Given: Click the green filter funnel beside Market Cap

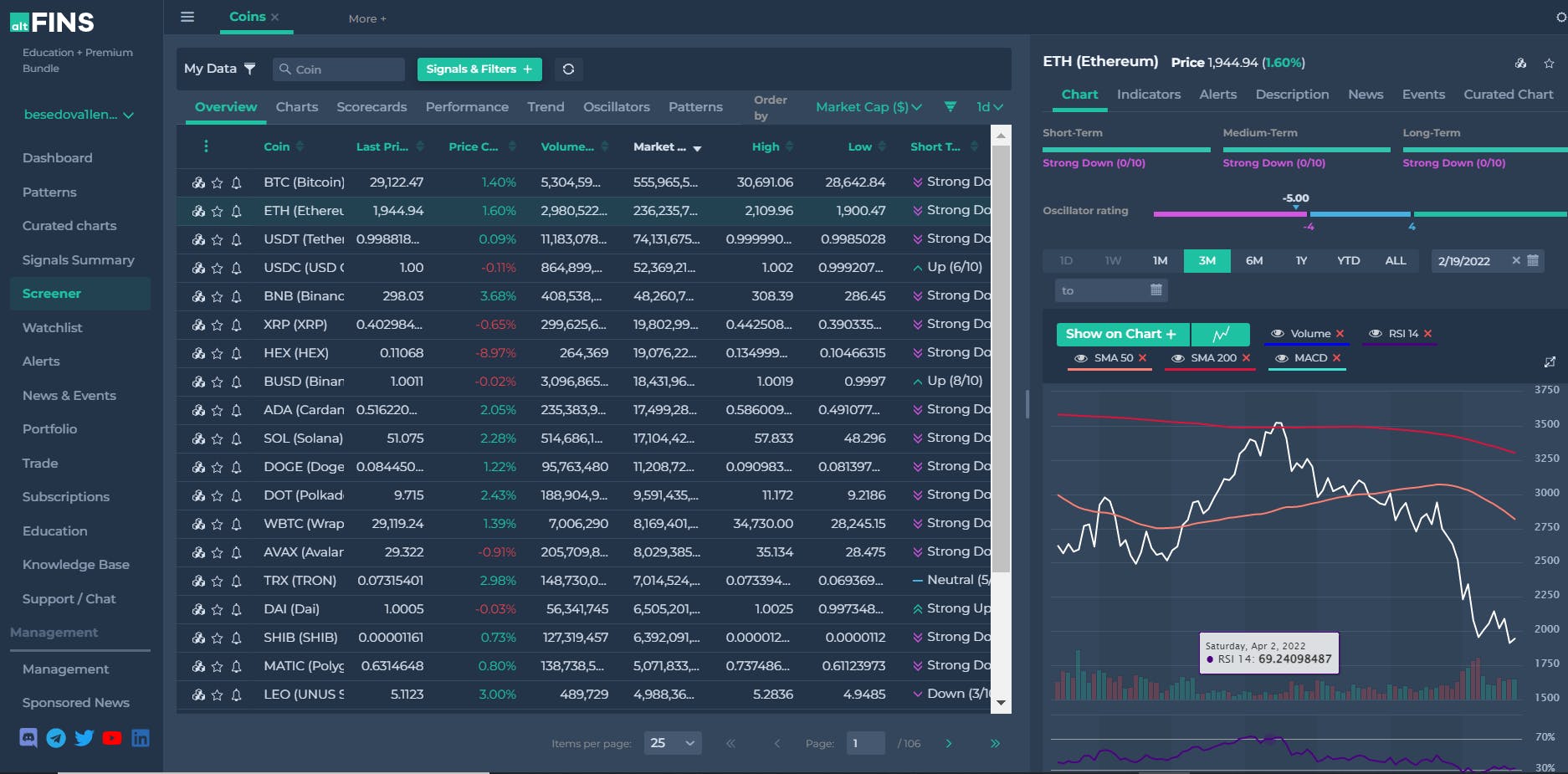Looking at the screenshot, I should pyautogui.click(x=950, y=106).
